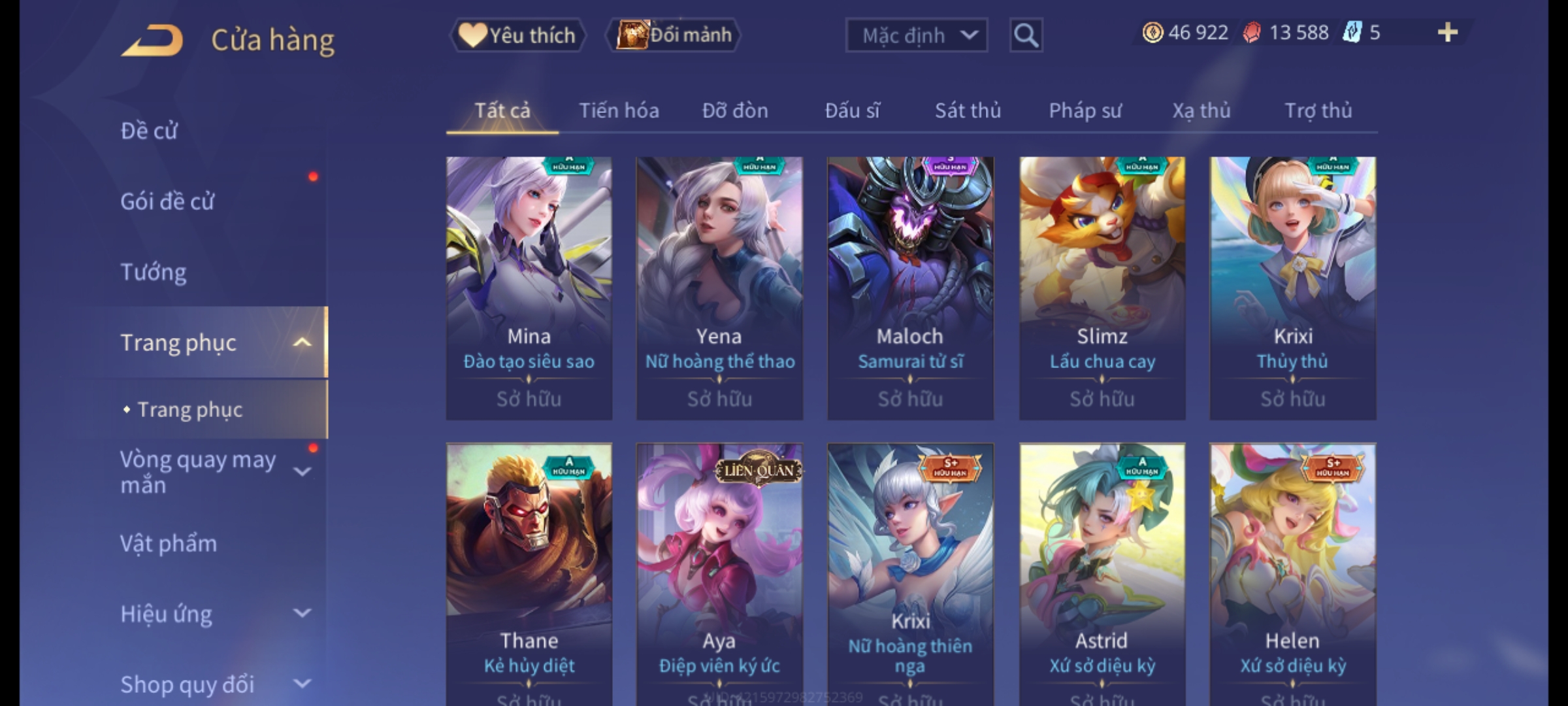This screenshot has width=1568, height=706.
Task: Collapse the Trang phục sidebar section
Action: pyautogui.click(x=302, y=343)
